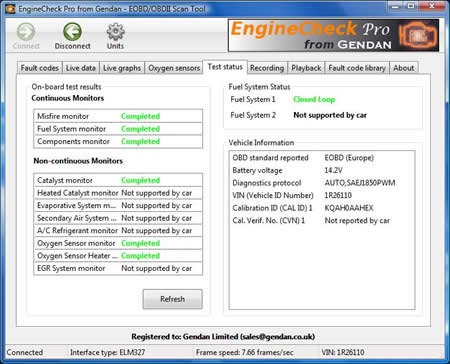This screenshot has height=364, width=450.
Task: Close the EngineCheck Pro window
Action: coord(432,6)
